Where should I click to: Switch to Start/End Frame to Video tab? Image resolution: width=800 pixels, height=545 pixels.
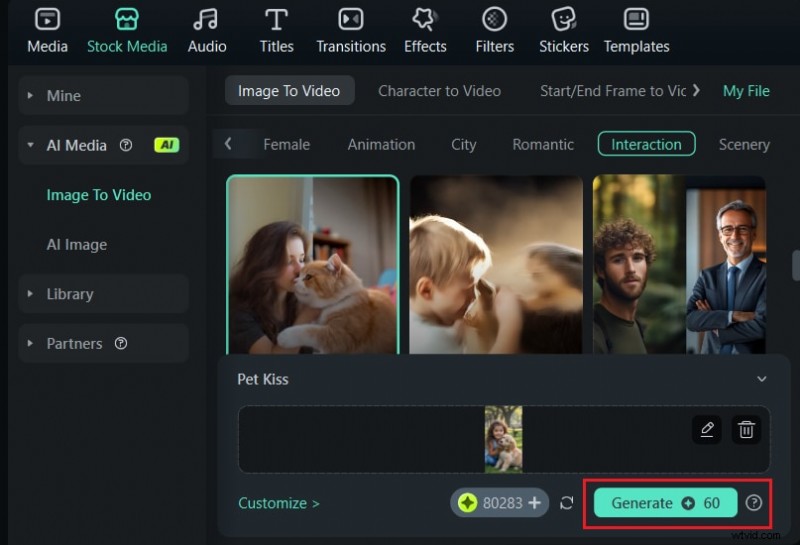[x=613, y=91]
